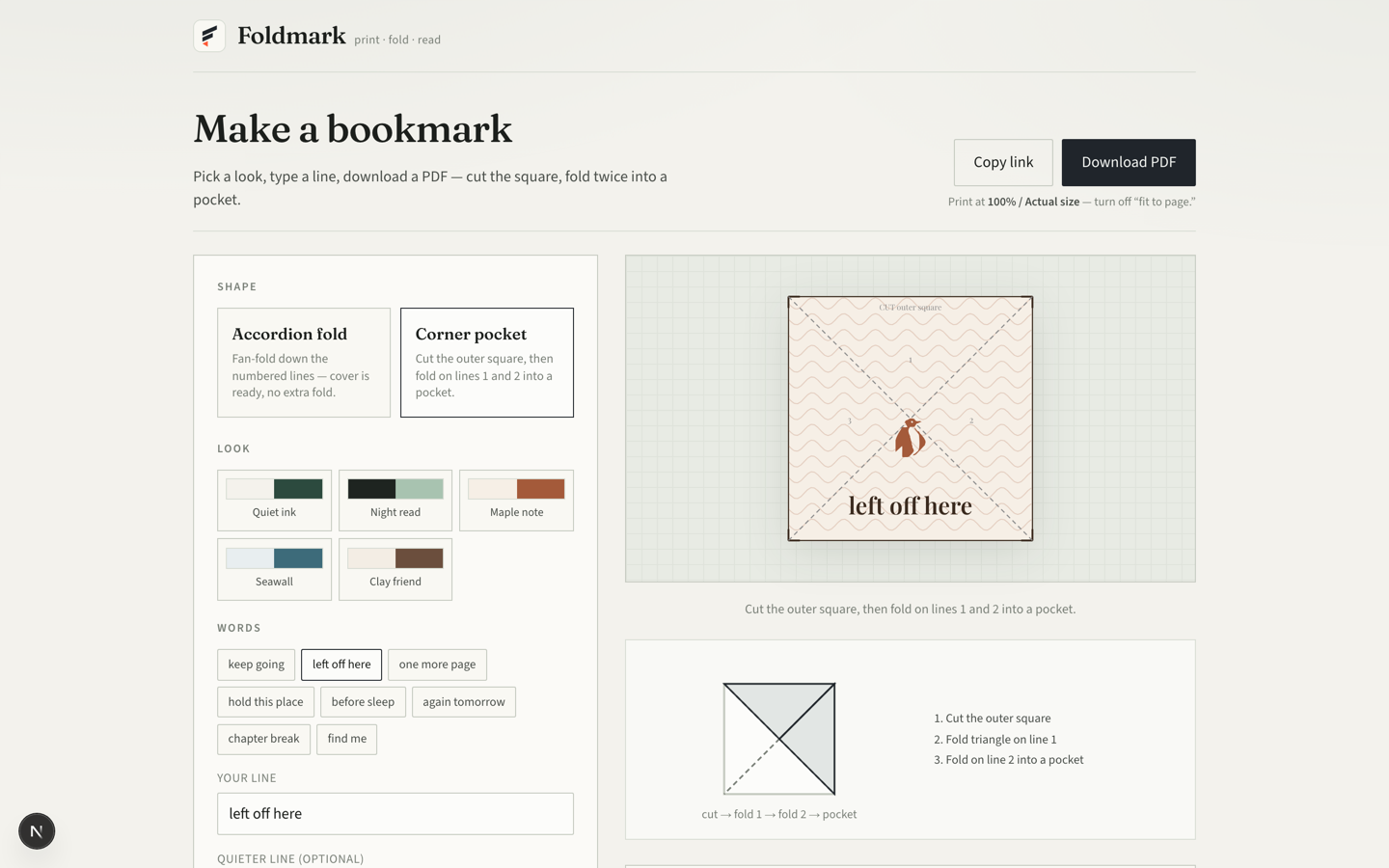Click the caption below the preview canvas
Image resolution: width=1389 pixels, height=868 pixels.
pos(911,610)
